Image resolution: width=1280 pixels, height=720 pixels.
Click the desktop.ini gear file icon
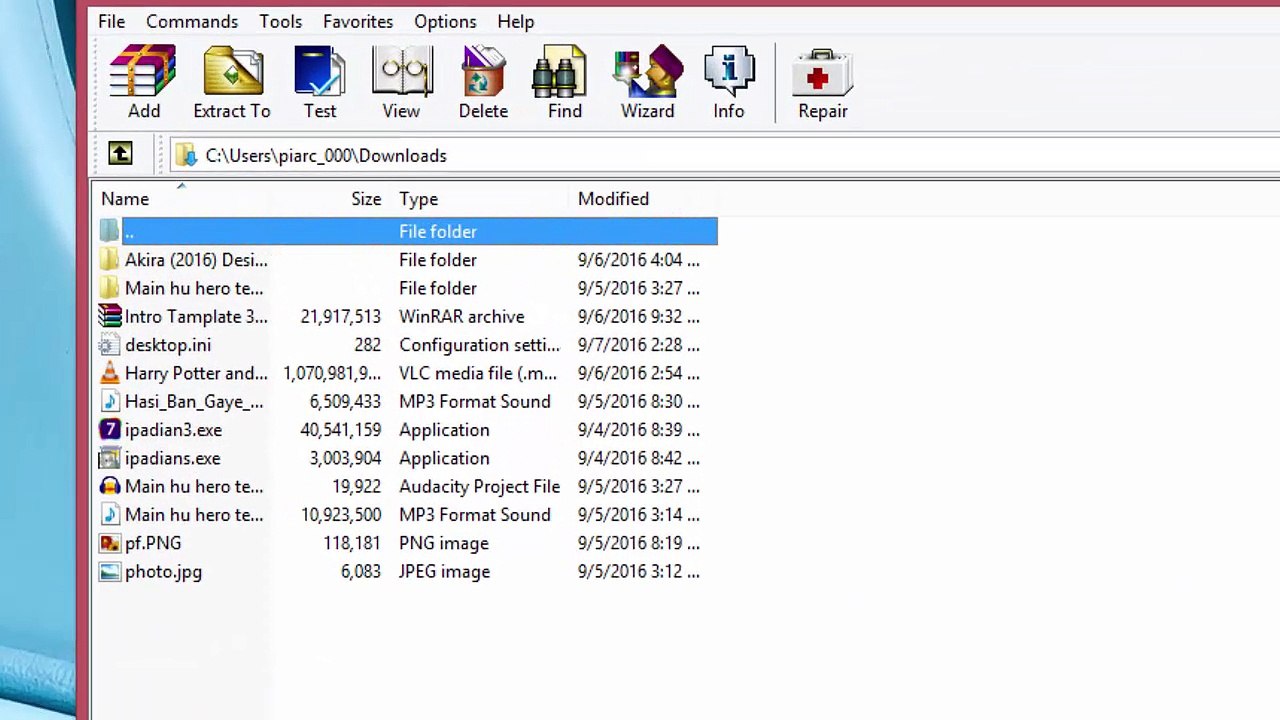(x=110, y=345)
